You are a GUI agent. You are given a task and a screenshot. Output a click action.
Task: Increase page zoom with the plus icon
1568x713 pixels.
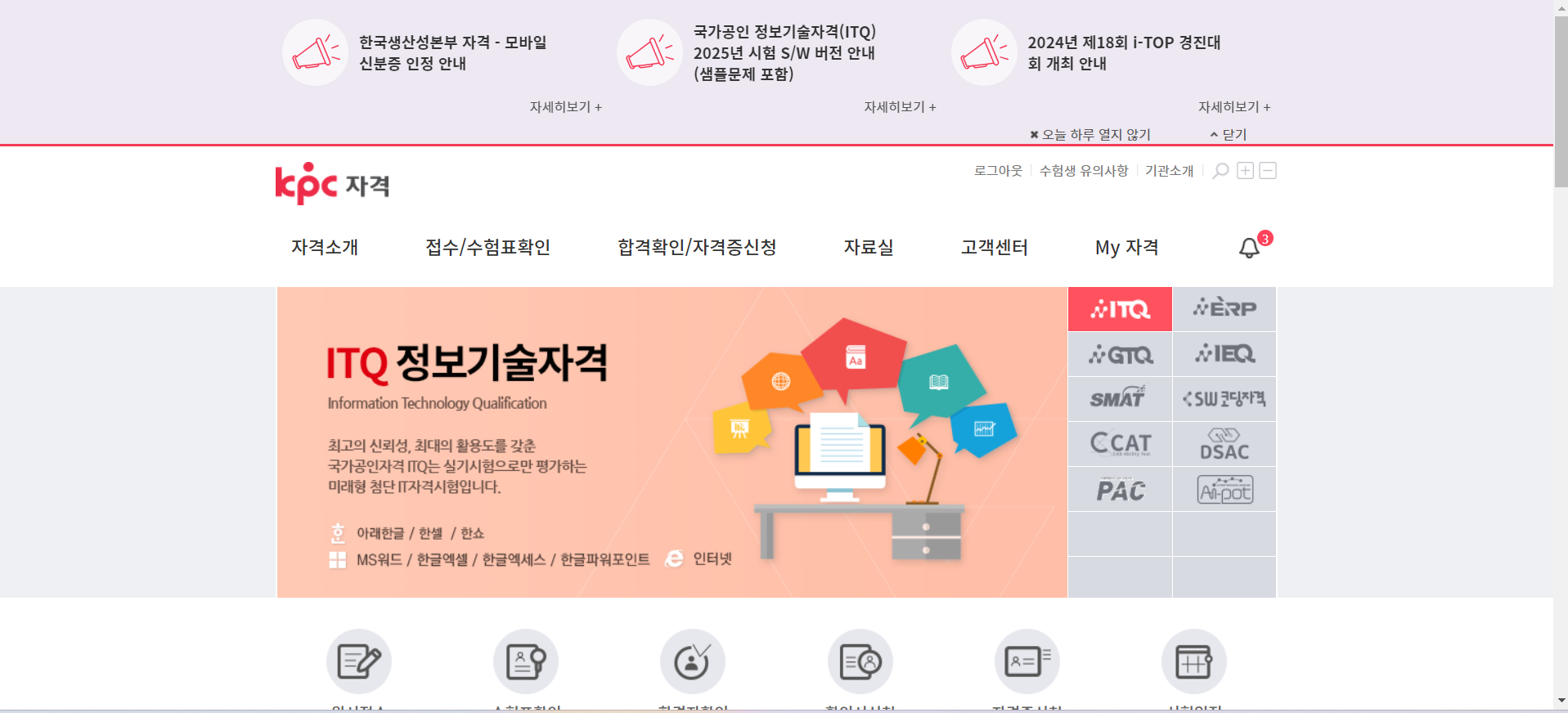(1245, 171)
